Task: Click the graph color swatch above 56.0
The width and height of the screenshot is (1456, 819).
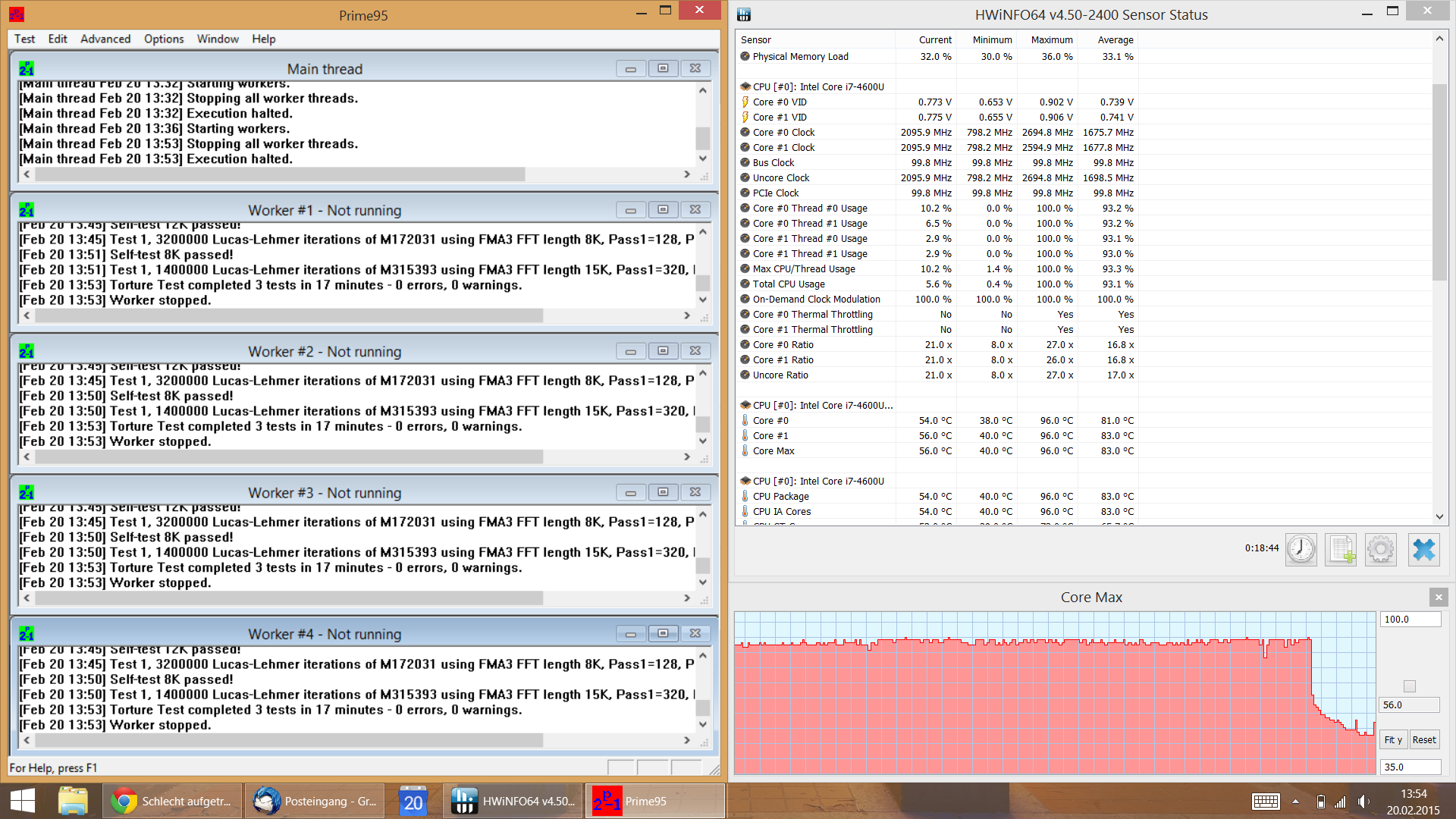Action: (x=1410, y=686)
